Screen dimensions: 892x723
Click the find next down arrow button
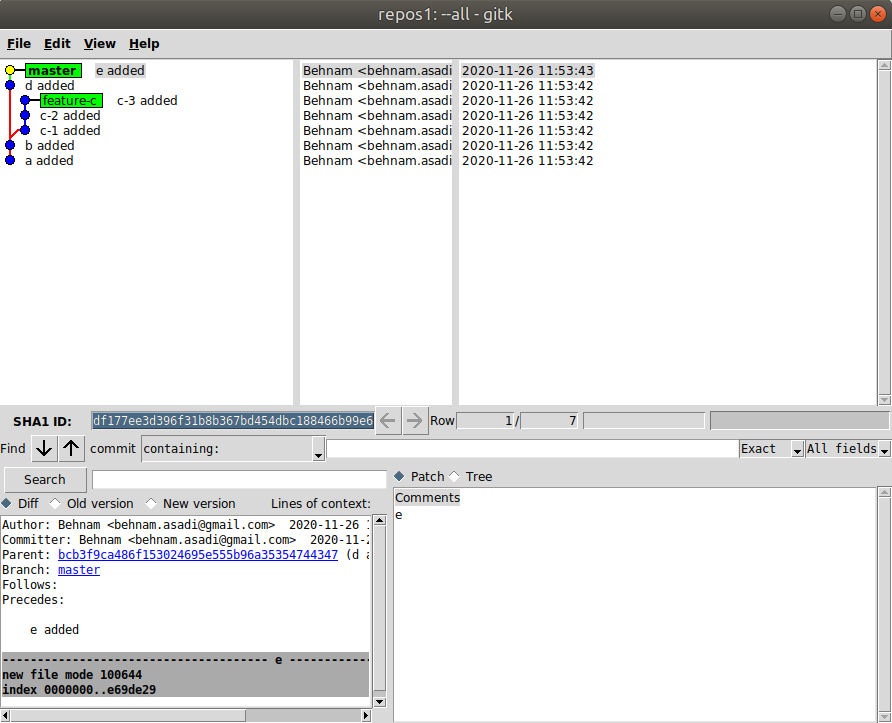pos(44,448)
